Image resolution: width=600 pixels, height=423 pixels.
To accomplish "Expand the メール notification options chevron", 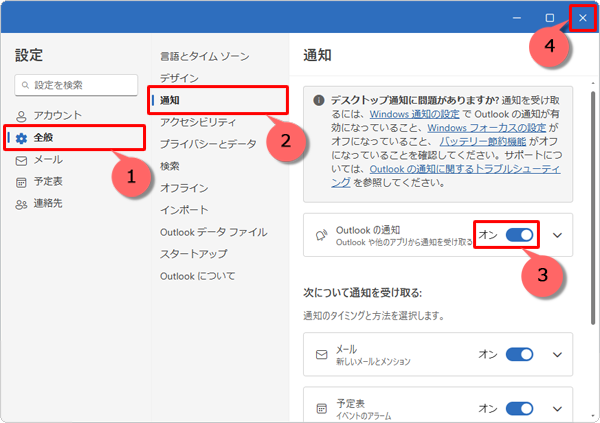I will tap(558, 355).
